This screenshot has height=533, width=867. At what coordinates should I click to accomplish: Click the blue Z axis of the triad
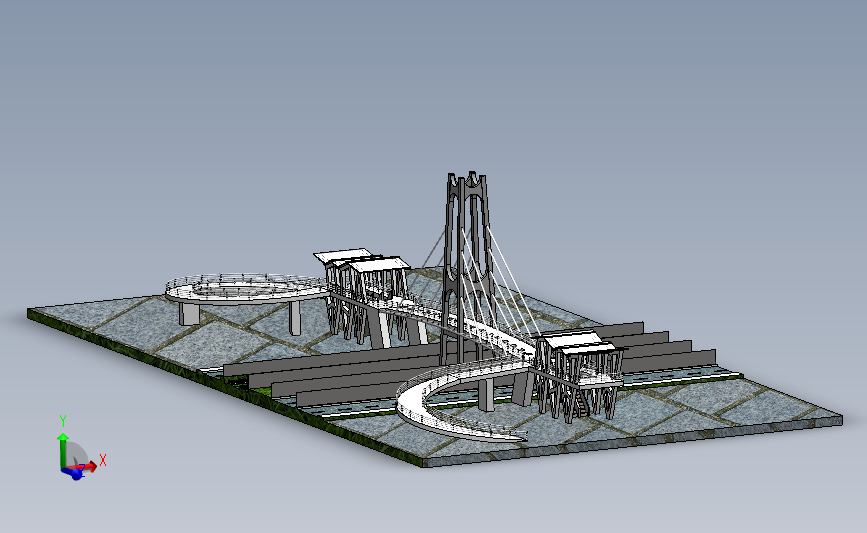pyautogui.click(x=72, y=472)
